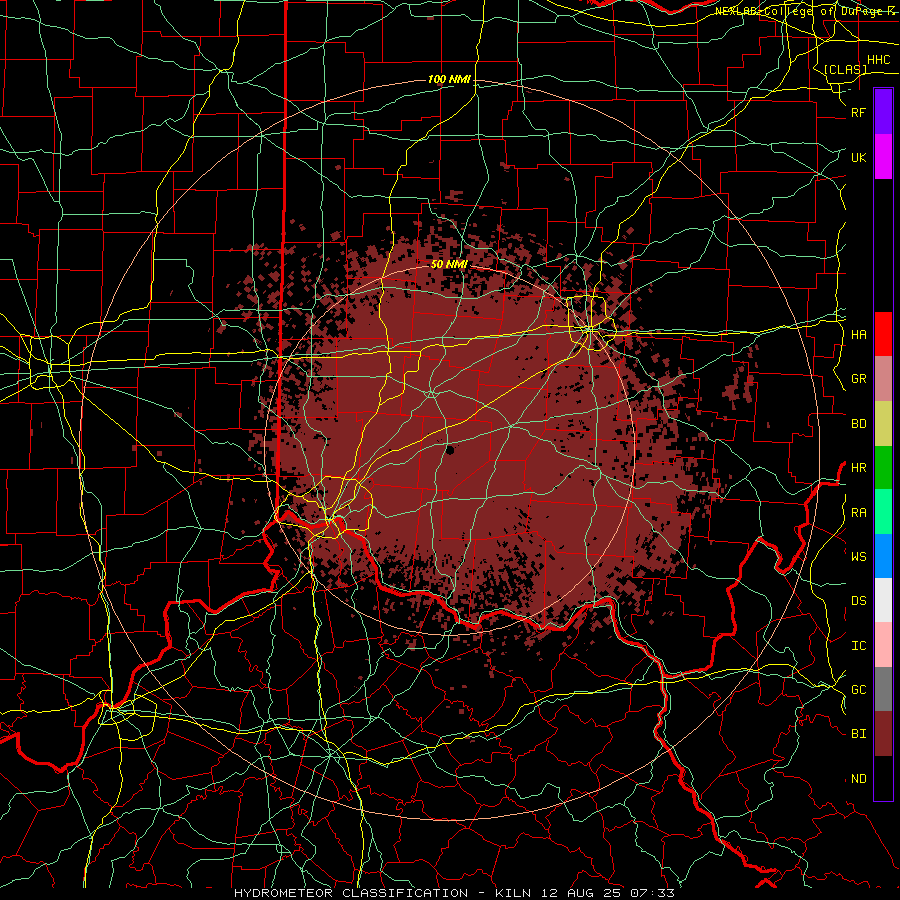Click the blue WS legend swatch
900x900 pixels.
883,556
